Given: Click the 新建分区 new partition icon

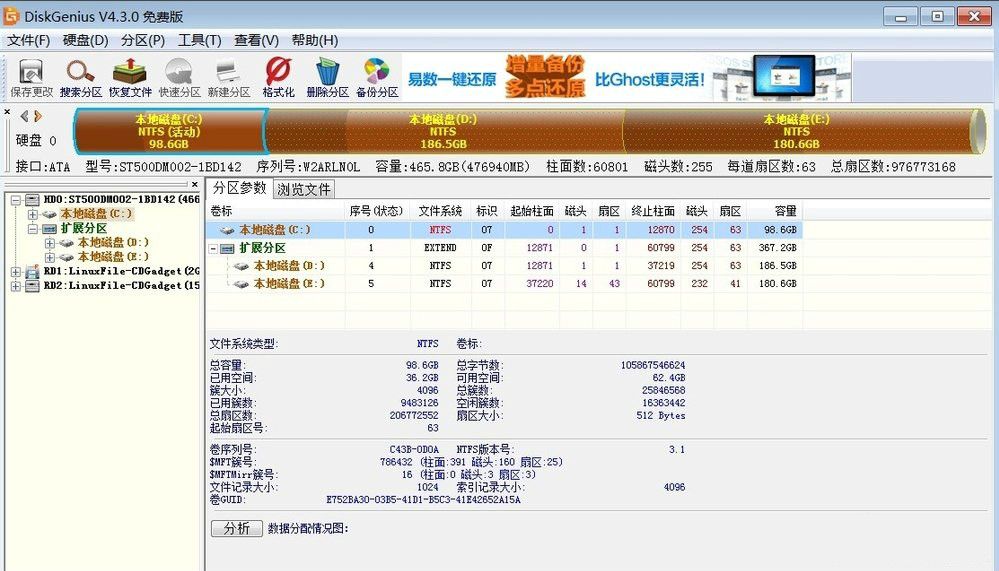Looking at the screenshot, I should (x=229, y=78).
